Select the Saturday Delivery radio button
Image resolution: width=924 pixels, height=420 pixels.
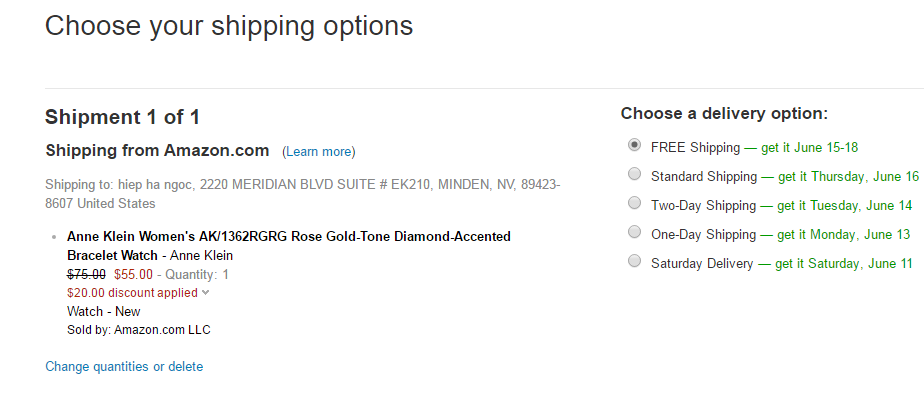click(634, 262)
